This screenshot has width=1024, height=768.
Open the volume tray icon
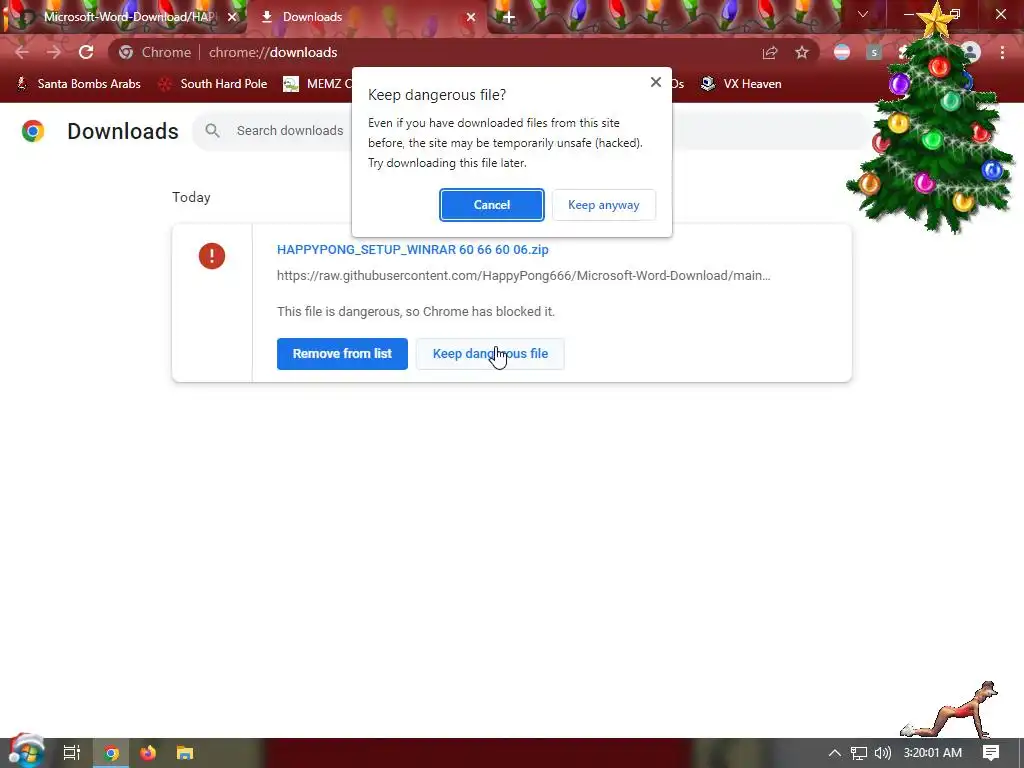coord(882,753)
